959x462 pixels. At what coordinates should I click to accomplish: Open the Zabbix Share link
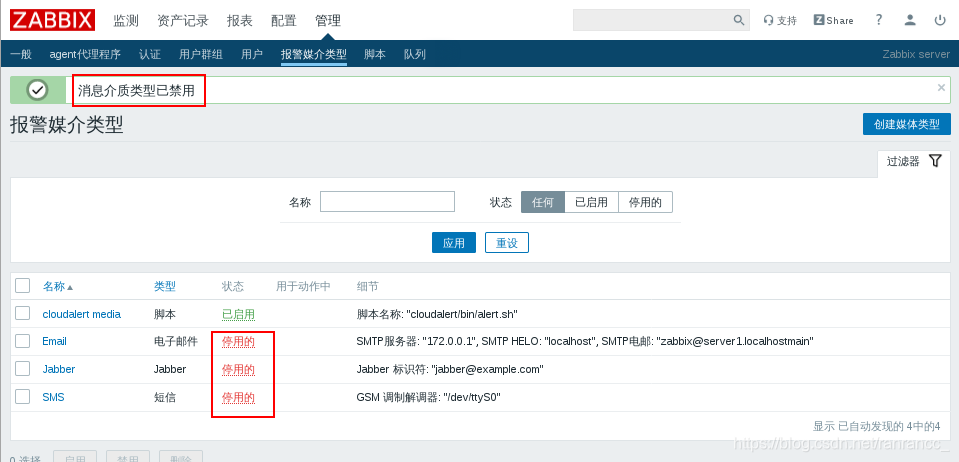point(833,20)
